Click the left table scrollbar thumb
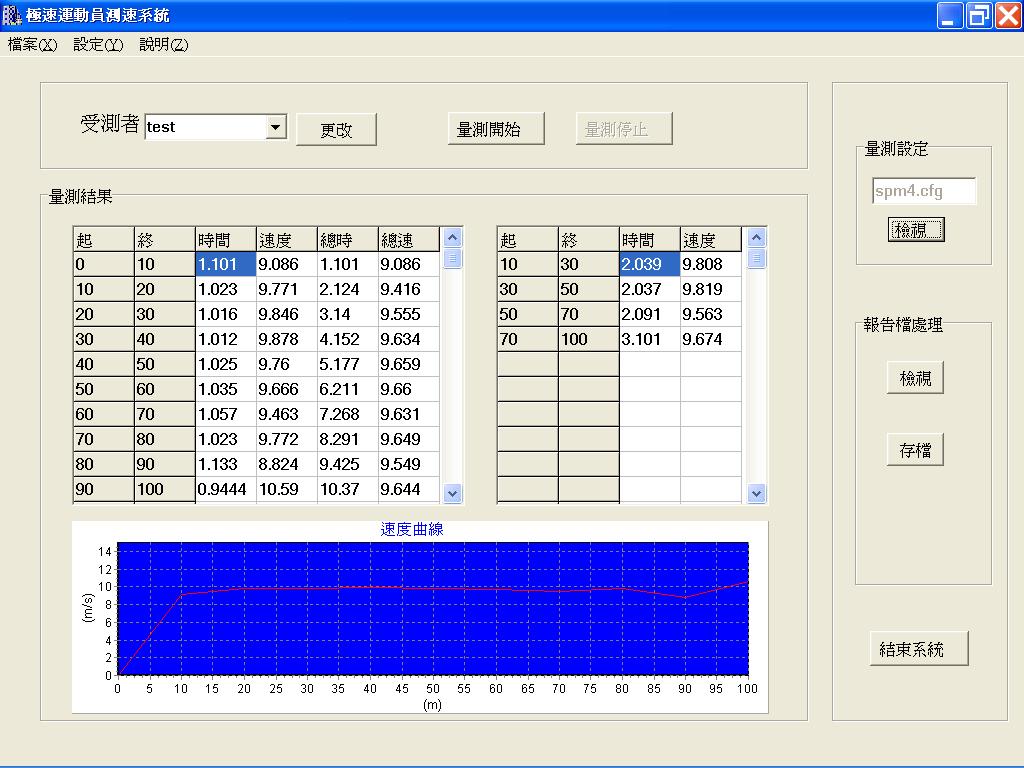Screen dimensions: 1024x768 pyautogui.click(x=453, y=259)
